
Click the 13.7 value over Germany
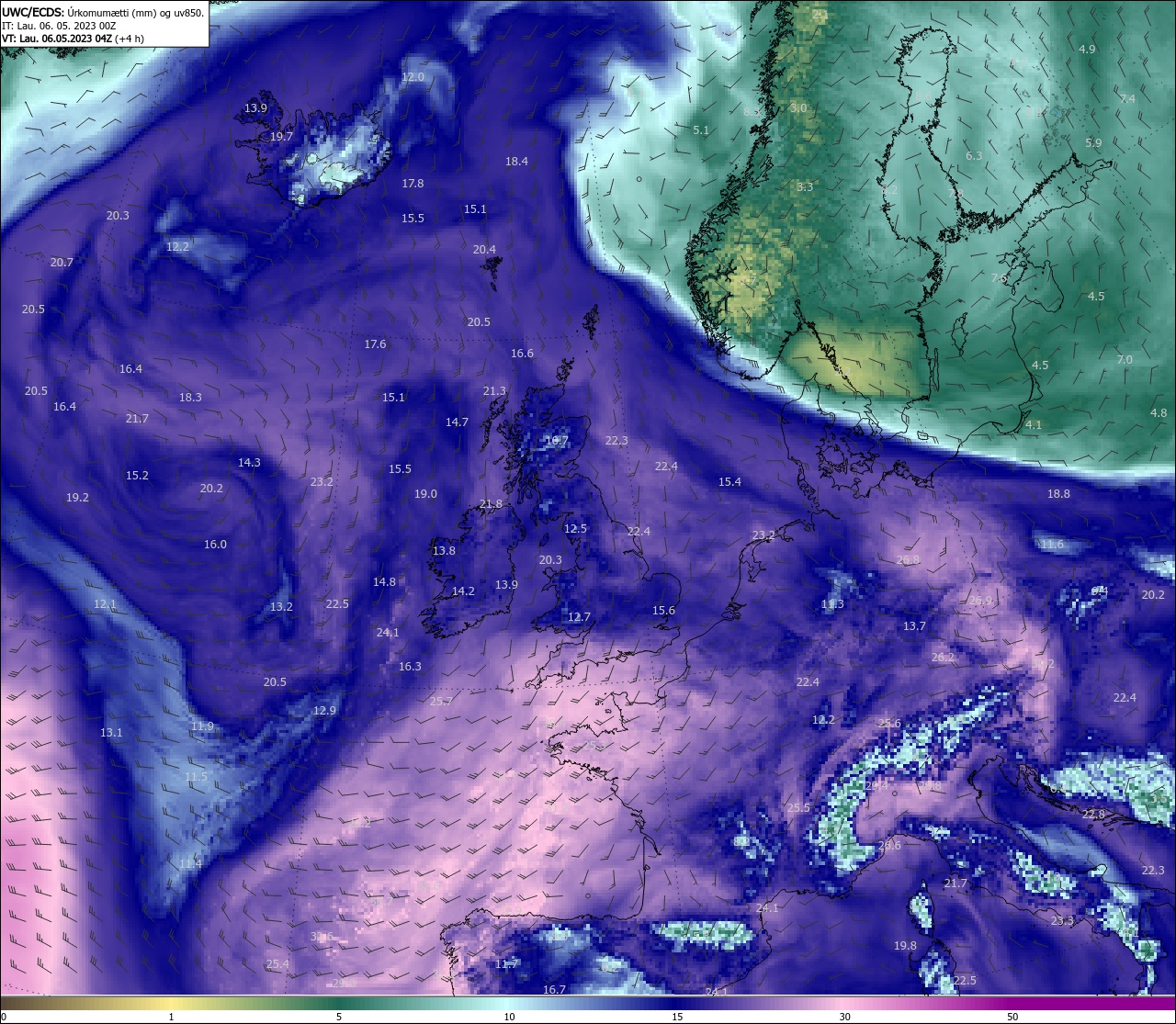[914, 626]
